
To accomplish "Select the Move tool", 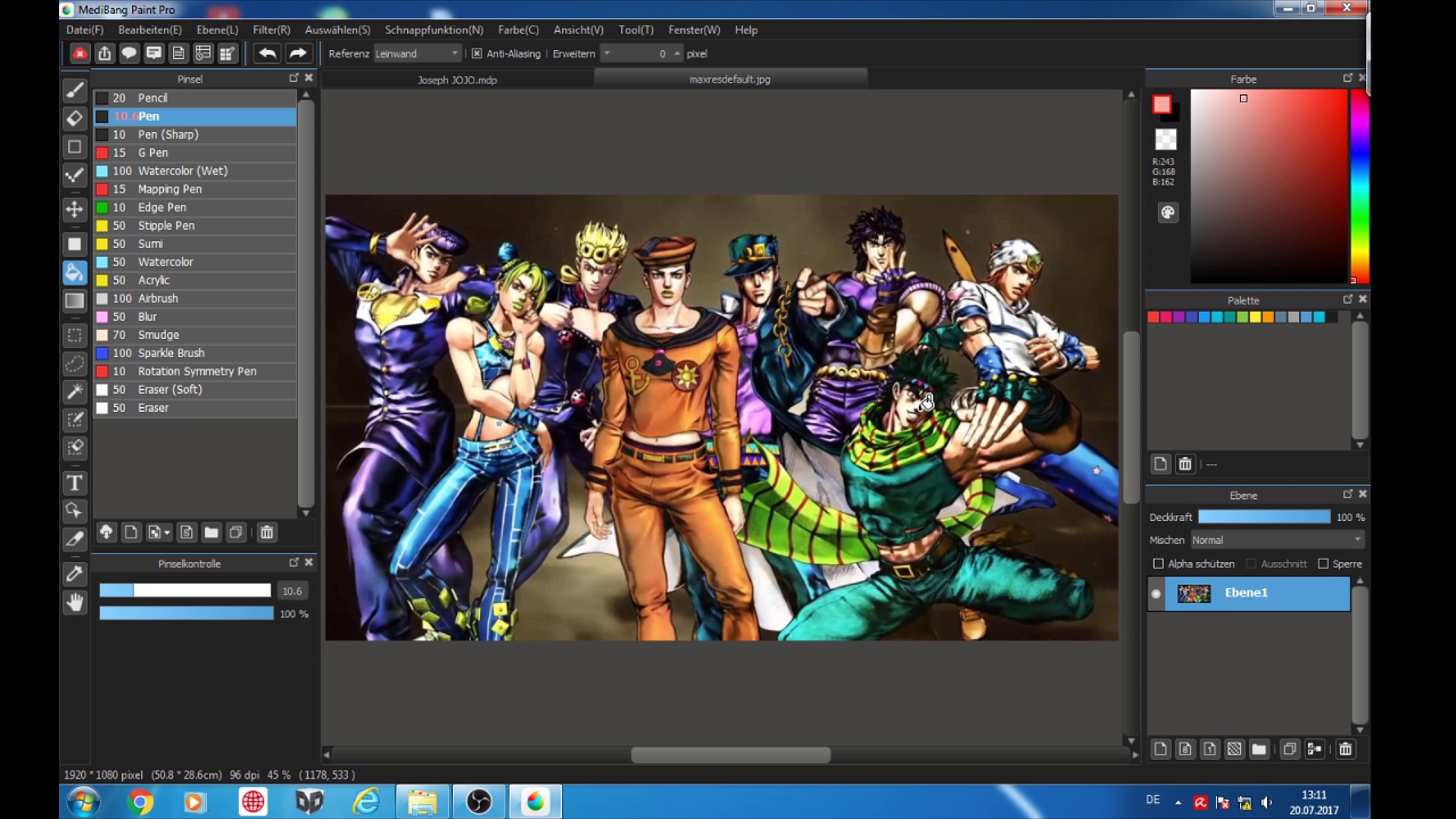I will (x=74, y=209).
